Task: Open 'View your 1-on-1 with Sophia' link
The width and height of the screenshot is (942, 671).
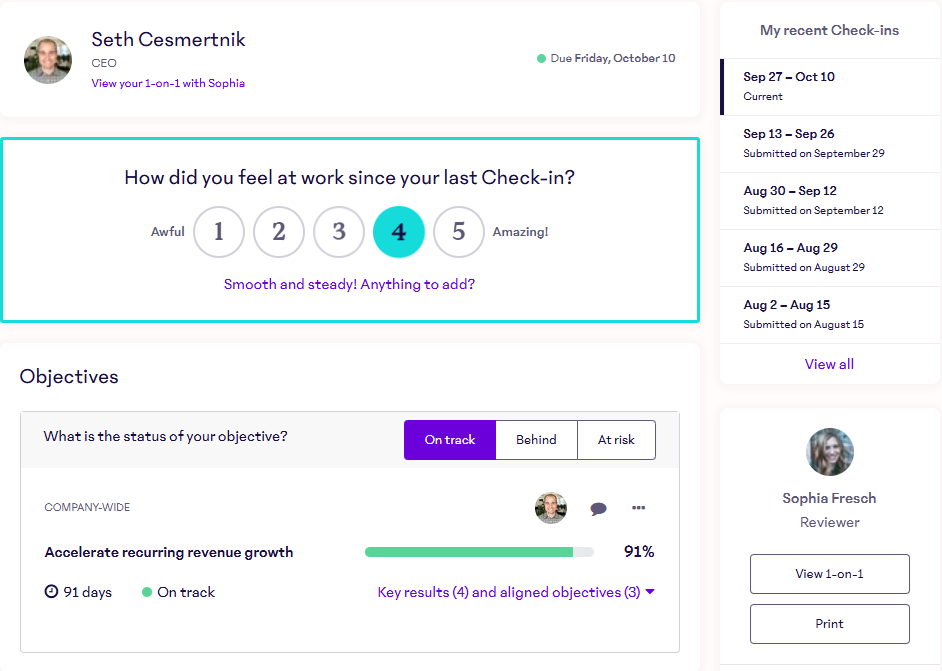Action: click(168, 83)
